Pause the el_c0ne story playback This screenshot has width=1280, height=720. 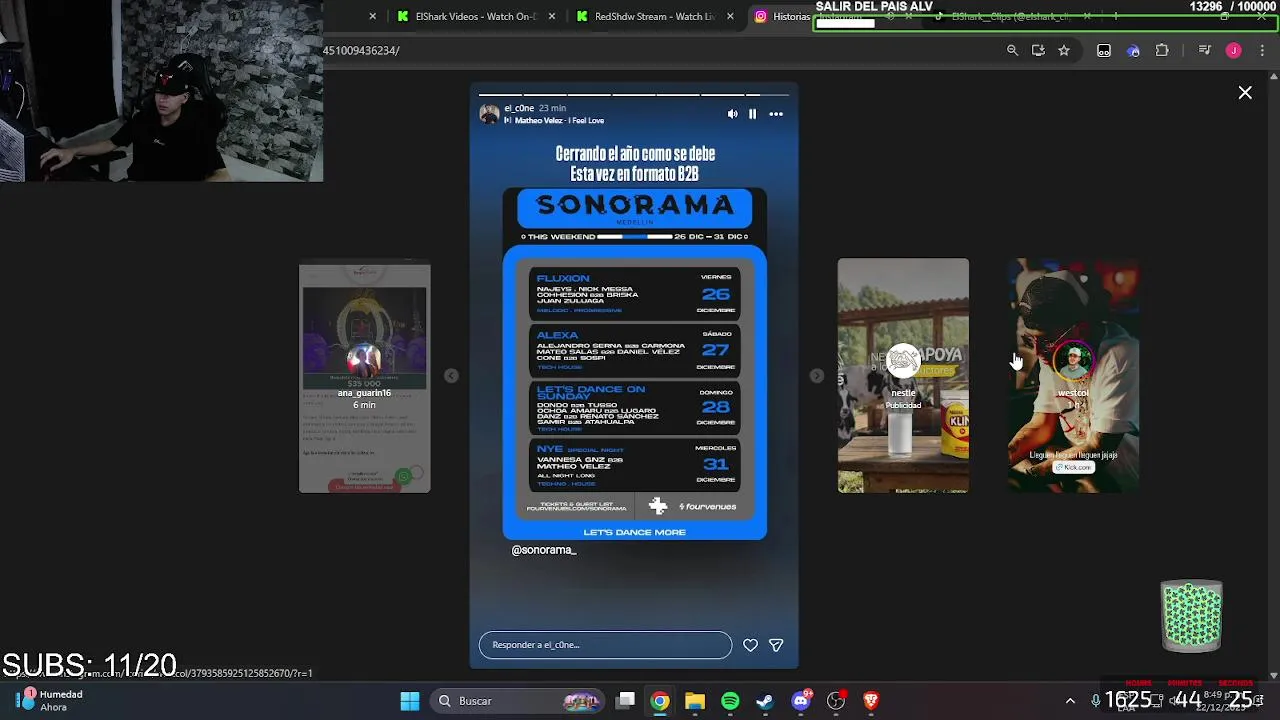753,114
